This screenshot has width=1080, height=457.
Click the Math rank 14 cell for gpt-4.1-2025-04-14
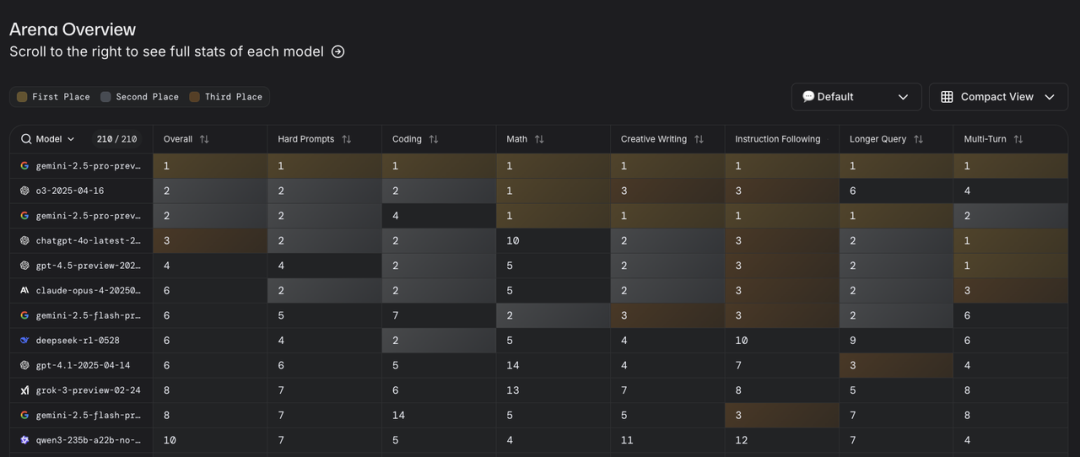(x=553, y=365)
